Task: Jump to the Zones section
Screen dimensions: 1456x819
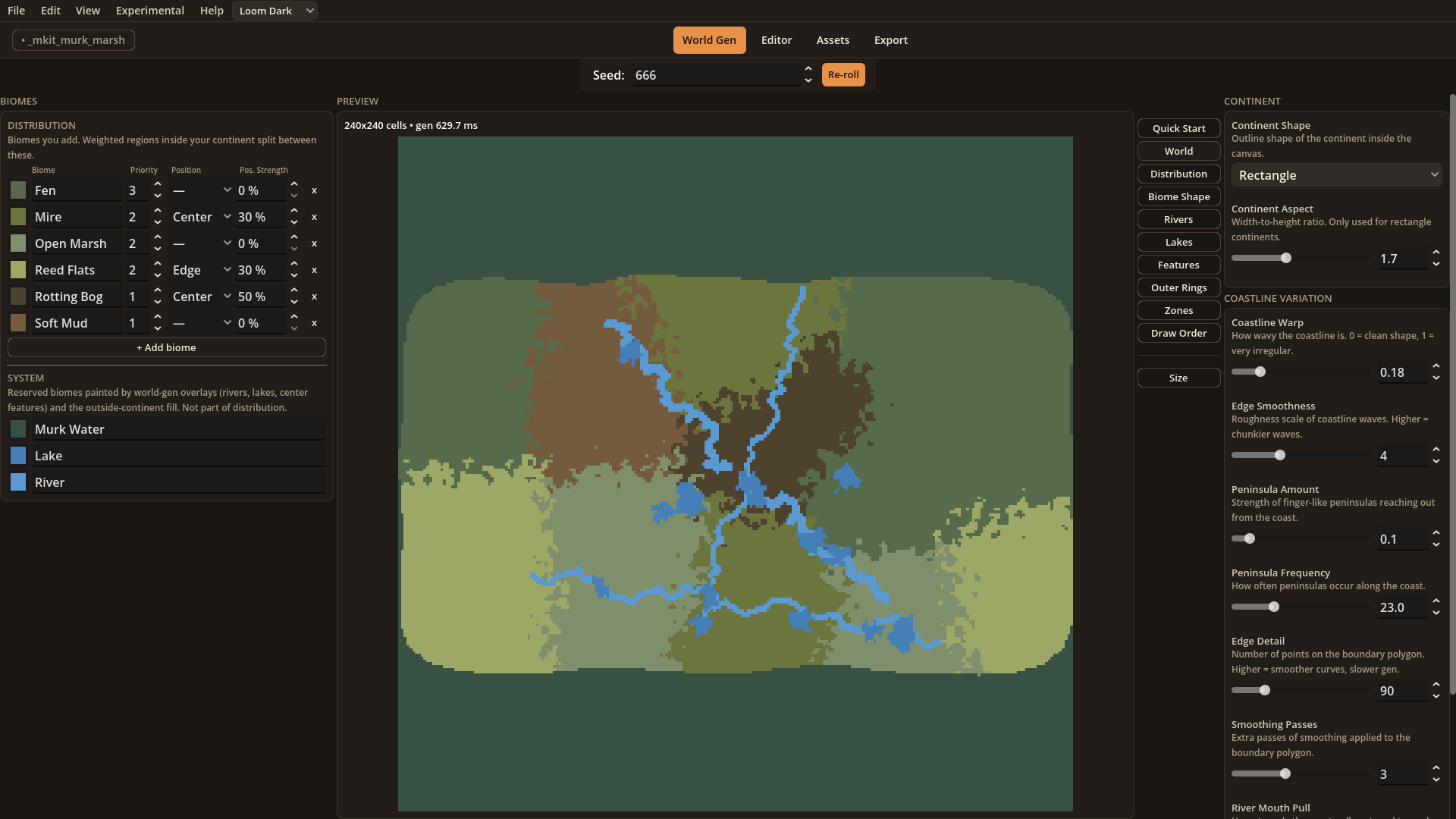Action: click(x=1178, y=310)
